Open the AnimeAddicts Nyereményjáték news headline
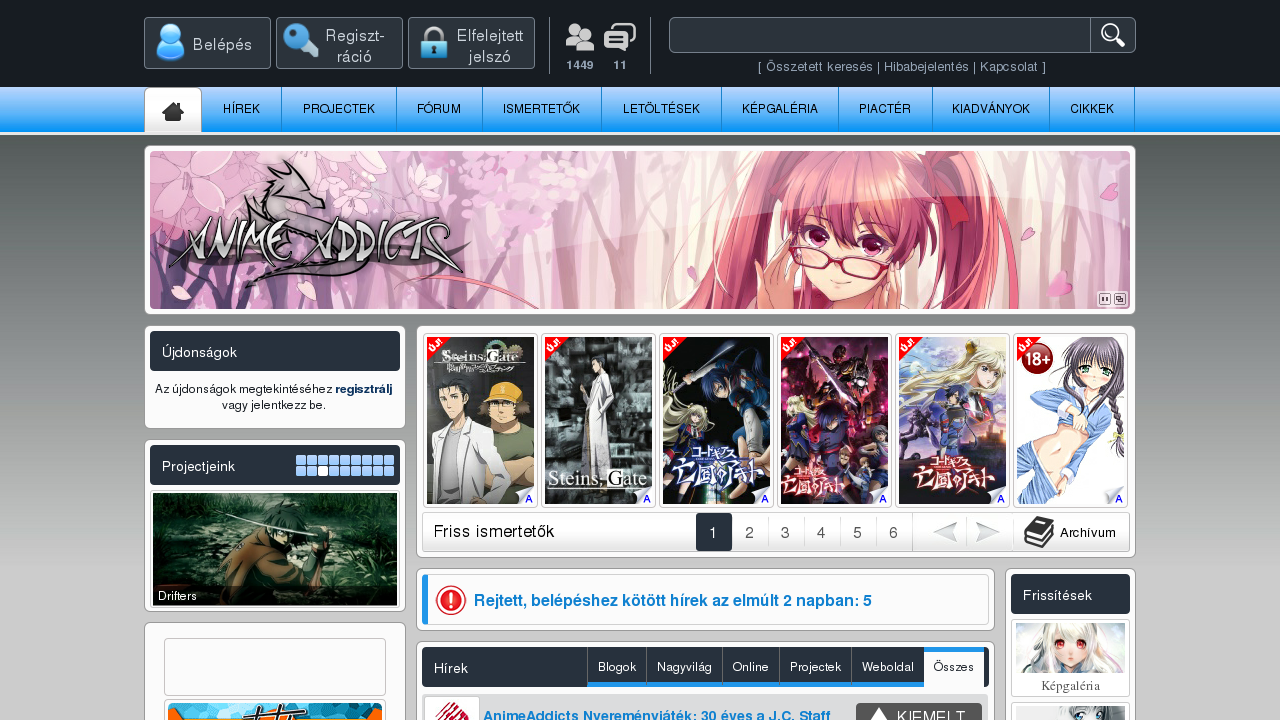 click(x=657, y=716)
